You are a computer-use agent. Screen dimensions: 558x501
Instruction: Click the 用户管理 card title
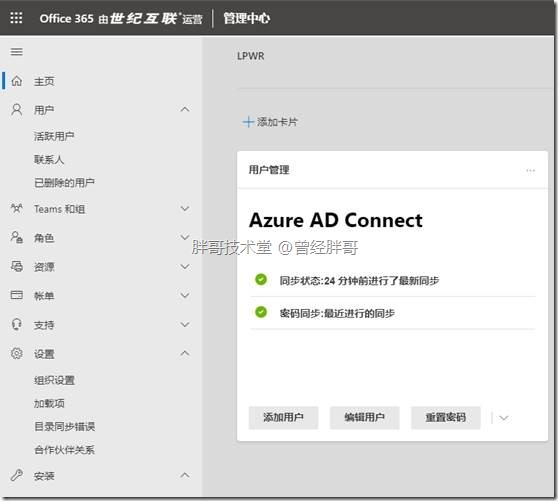click(269, 170)
